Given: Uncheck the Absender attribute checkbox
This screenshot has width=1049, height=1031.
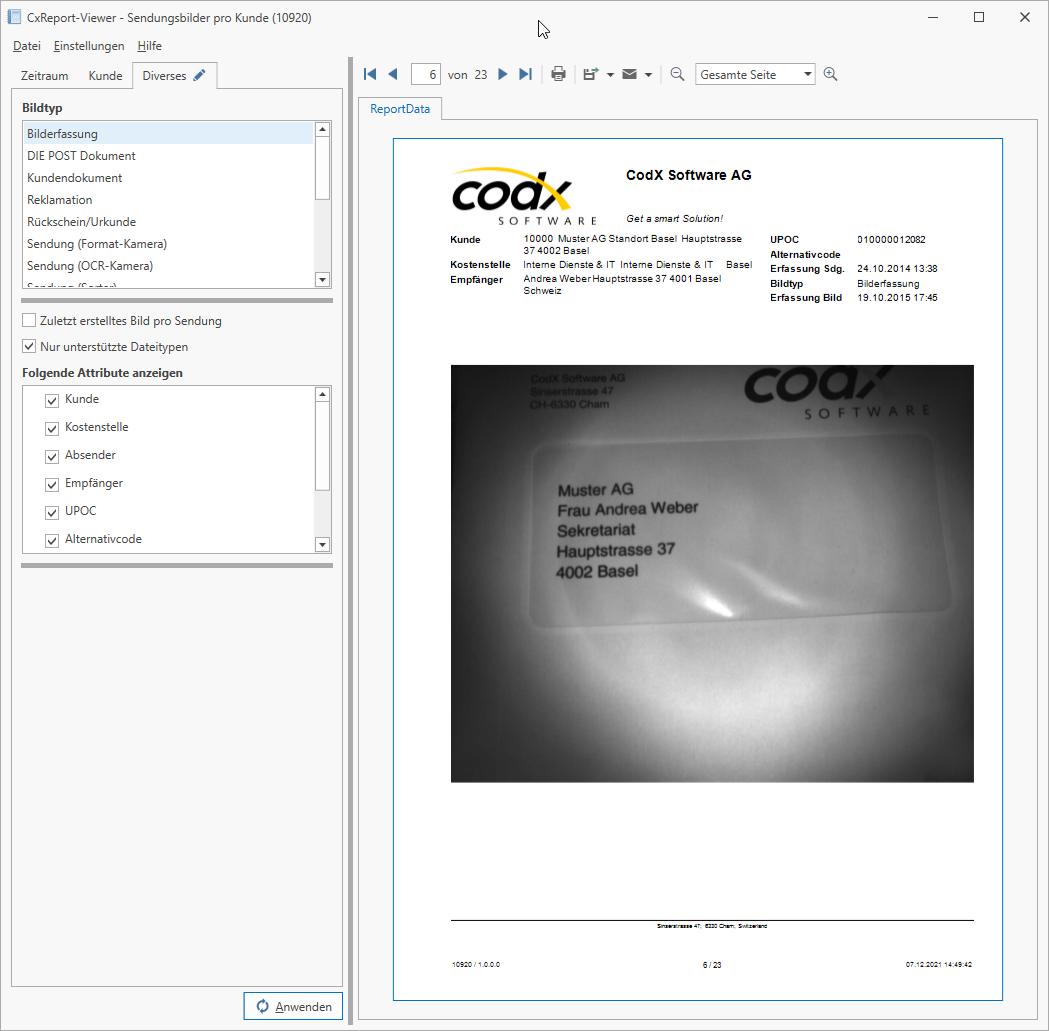Looking at the screenshot, I should point(52,456).
